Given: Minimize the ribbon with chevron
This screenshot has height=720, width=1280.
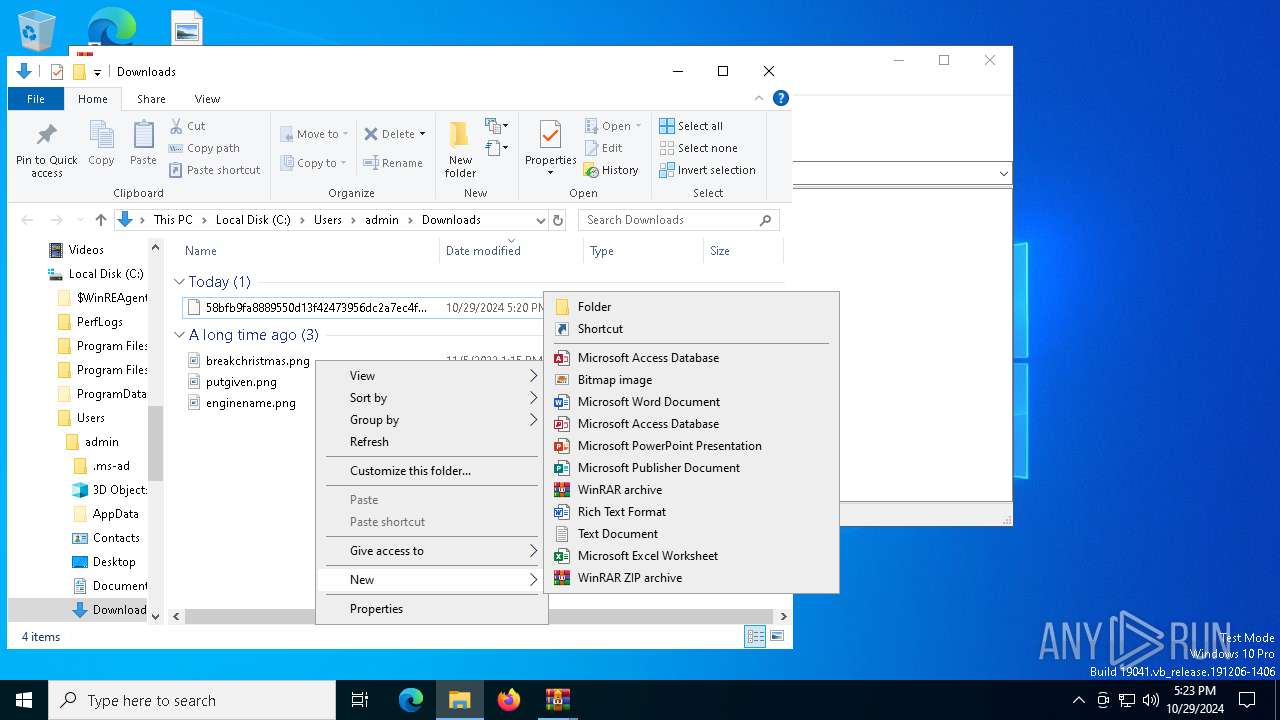Looking at the screenshot, I should 759,98.
